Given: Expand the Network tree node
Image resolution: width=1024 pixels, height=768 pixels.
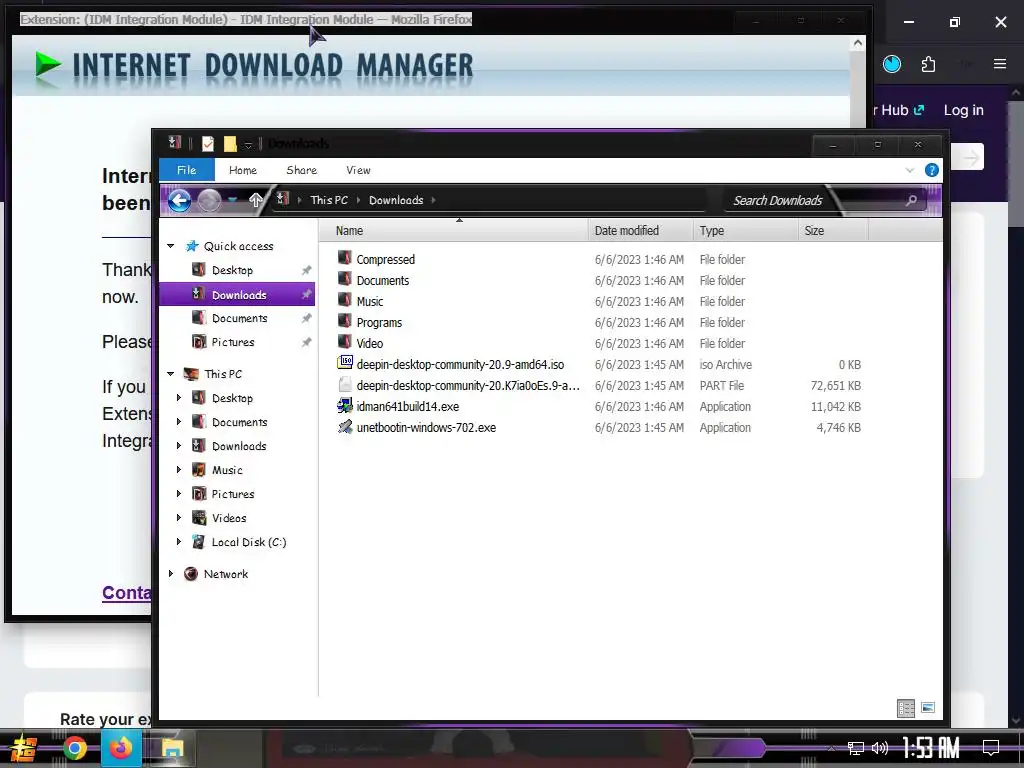Looking at the screenshot, I should click(x=170, y=573).
